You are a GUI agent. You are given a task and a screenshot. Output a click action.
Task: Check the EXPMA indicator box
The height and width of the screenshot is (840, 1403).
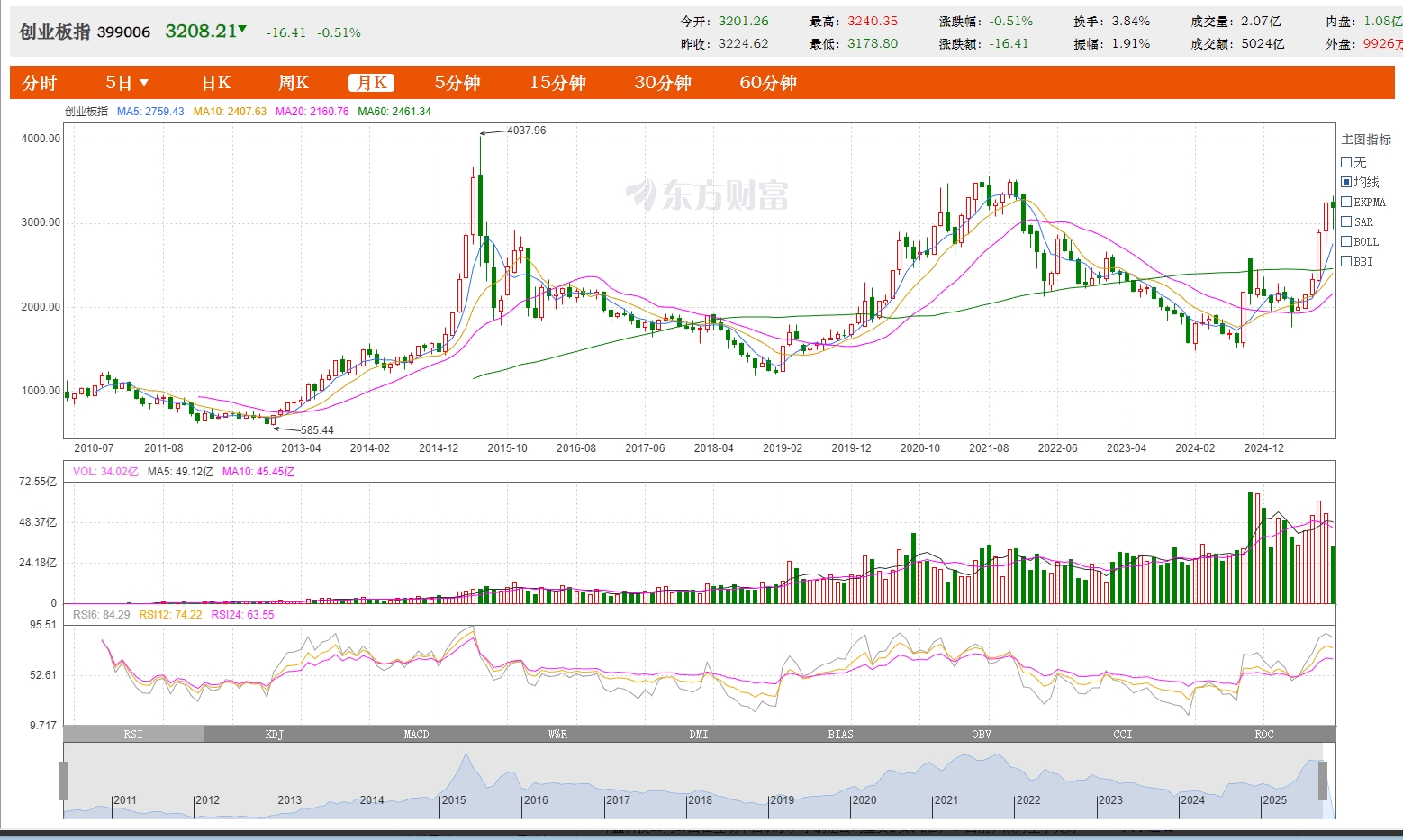tap(1346, 202)
